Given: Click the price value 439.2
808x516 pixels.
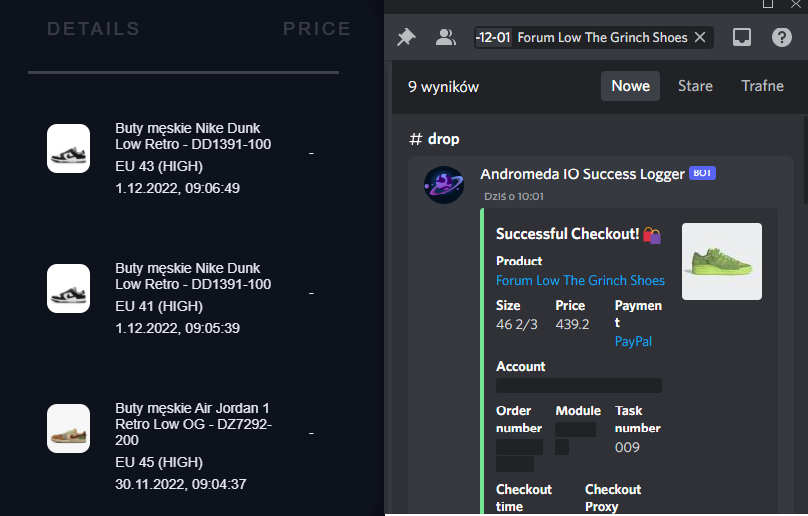Looking at the screenshot, I should coord(572,324).
